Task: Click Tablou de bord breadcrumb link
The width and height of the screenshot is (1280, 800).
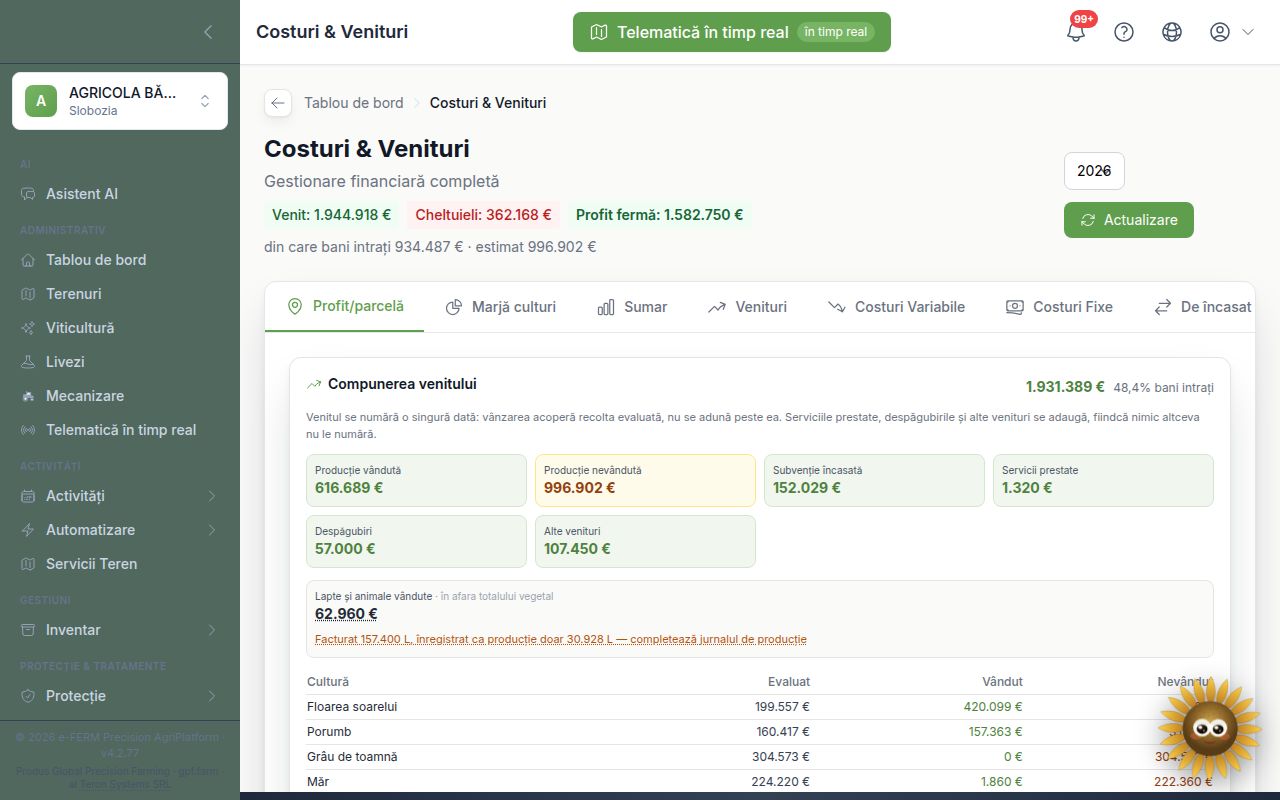Action: pyautogui.click(x=354, y=103)
